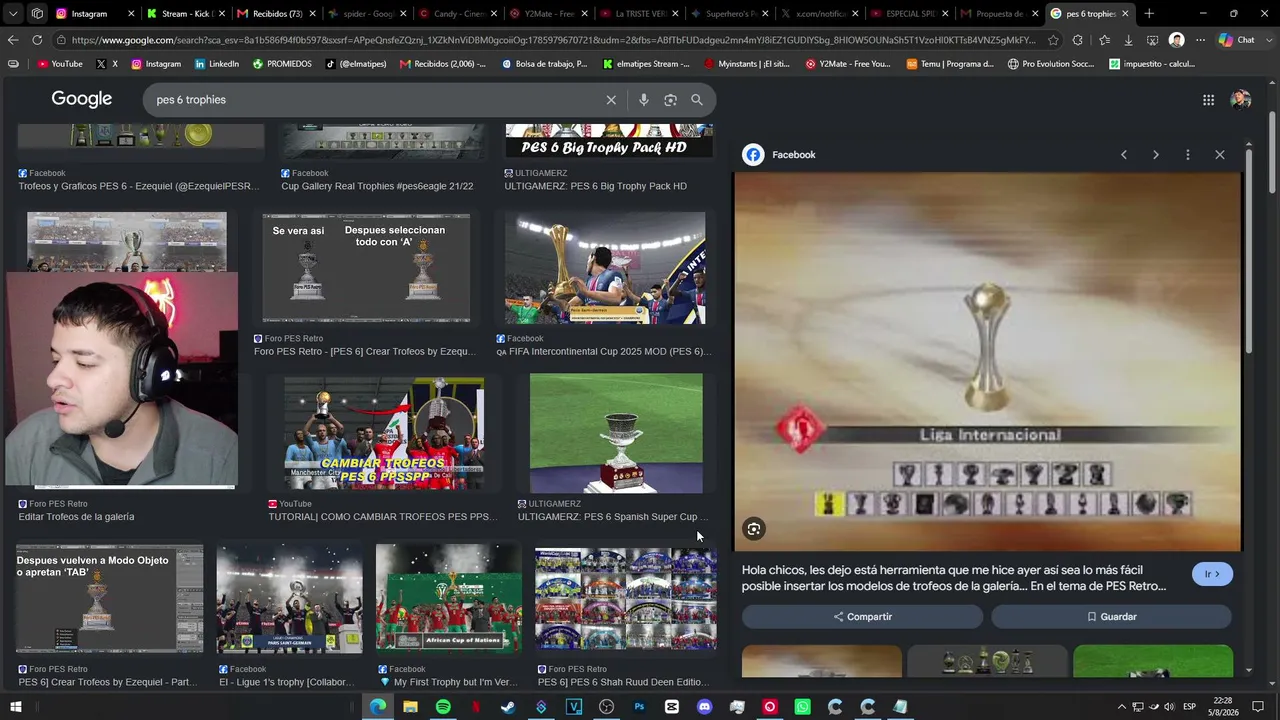This screenshot has width=1280, height=720.
Task: Open the CAMBIAR TROFEOS PES 6 thumbnail
Action: click(x=384, y=433)
